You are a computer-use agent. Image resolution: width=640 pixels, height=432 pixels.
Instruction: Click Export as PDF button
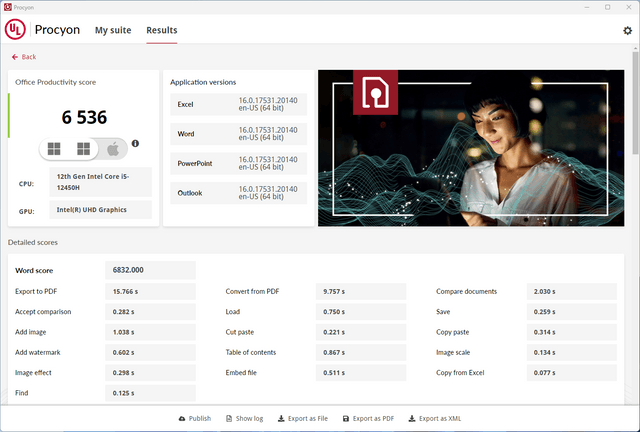point(368,419)
